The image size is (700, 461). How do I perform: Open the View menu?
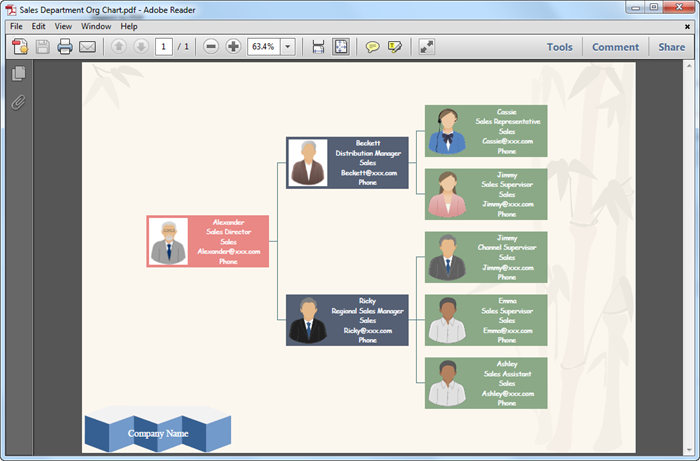coord(63,26)
